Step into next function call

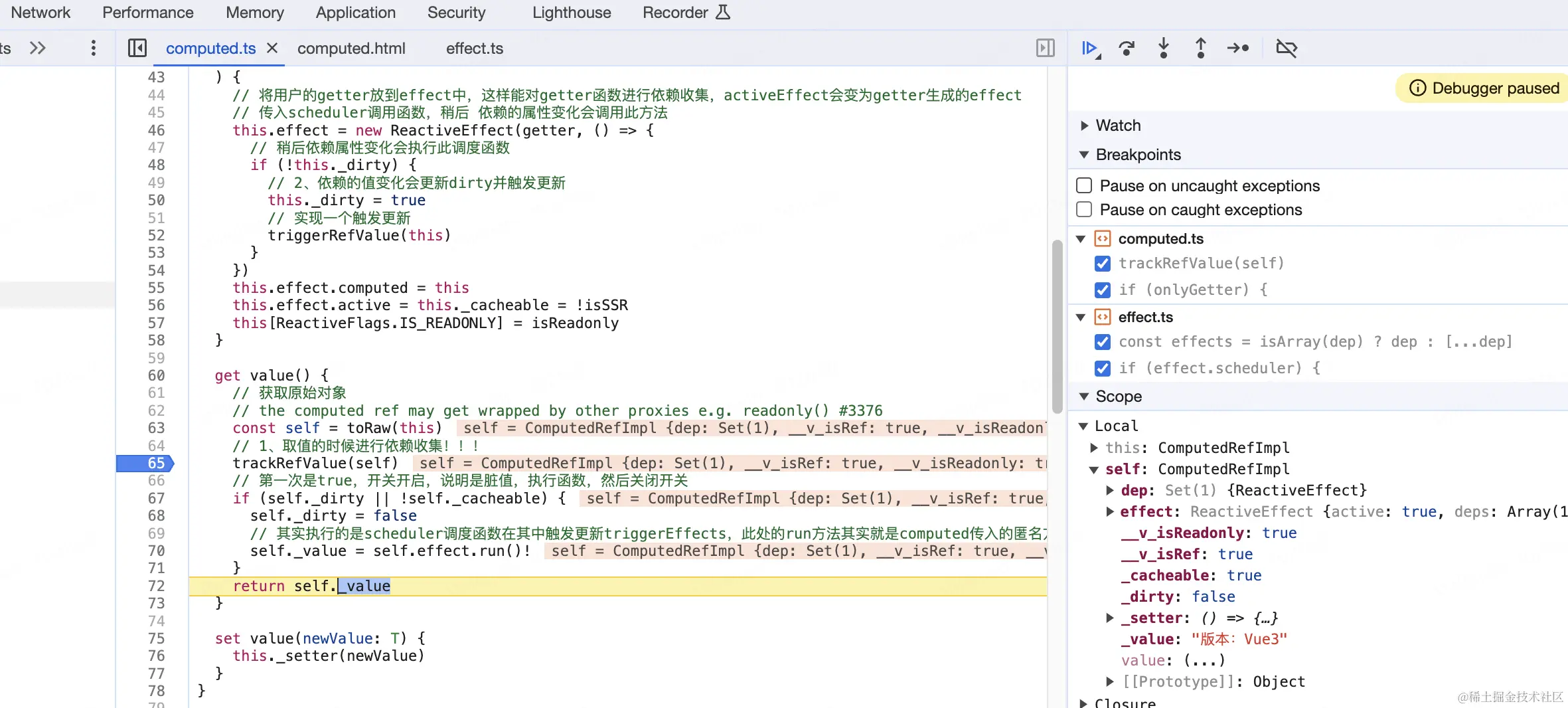1163,48
